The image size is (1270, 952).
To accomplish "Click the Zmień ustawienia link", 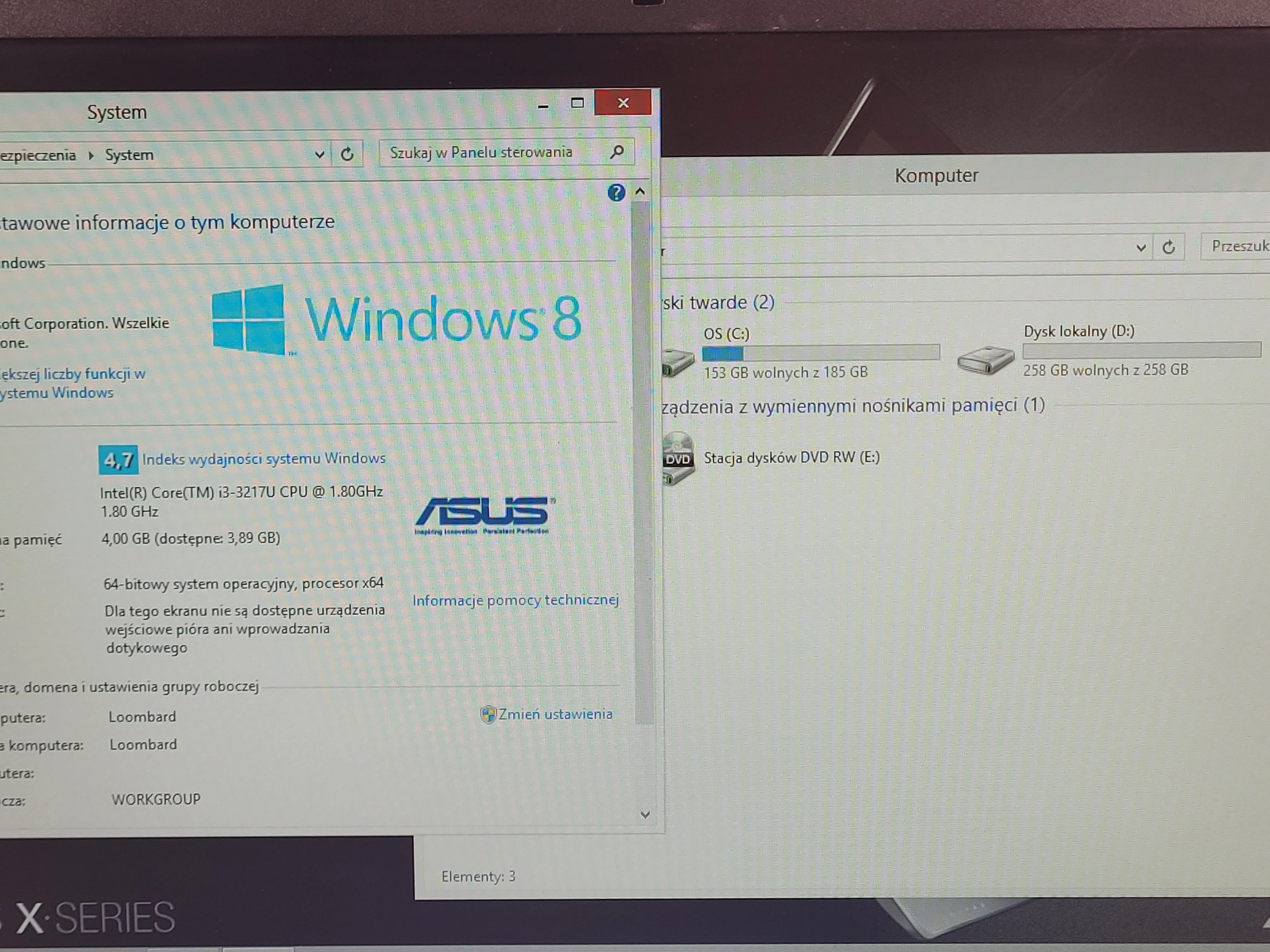I will click(555, 714).
